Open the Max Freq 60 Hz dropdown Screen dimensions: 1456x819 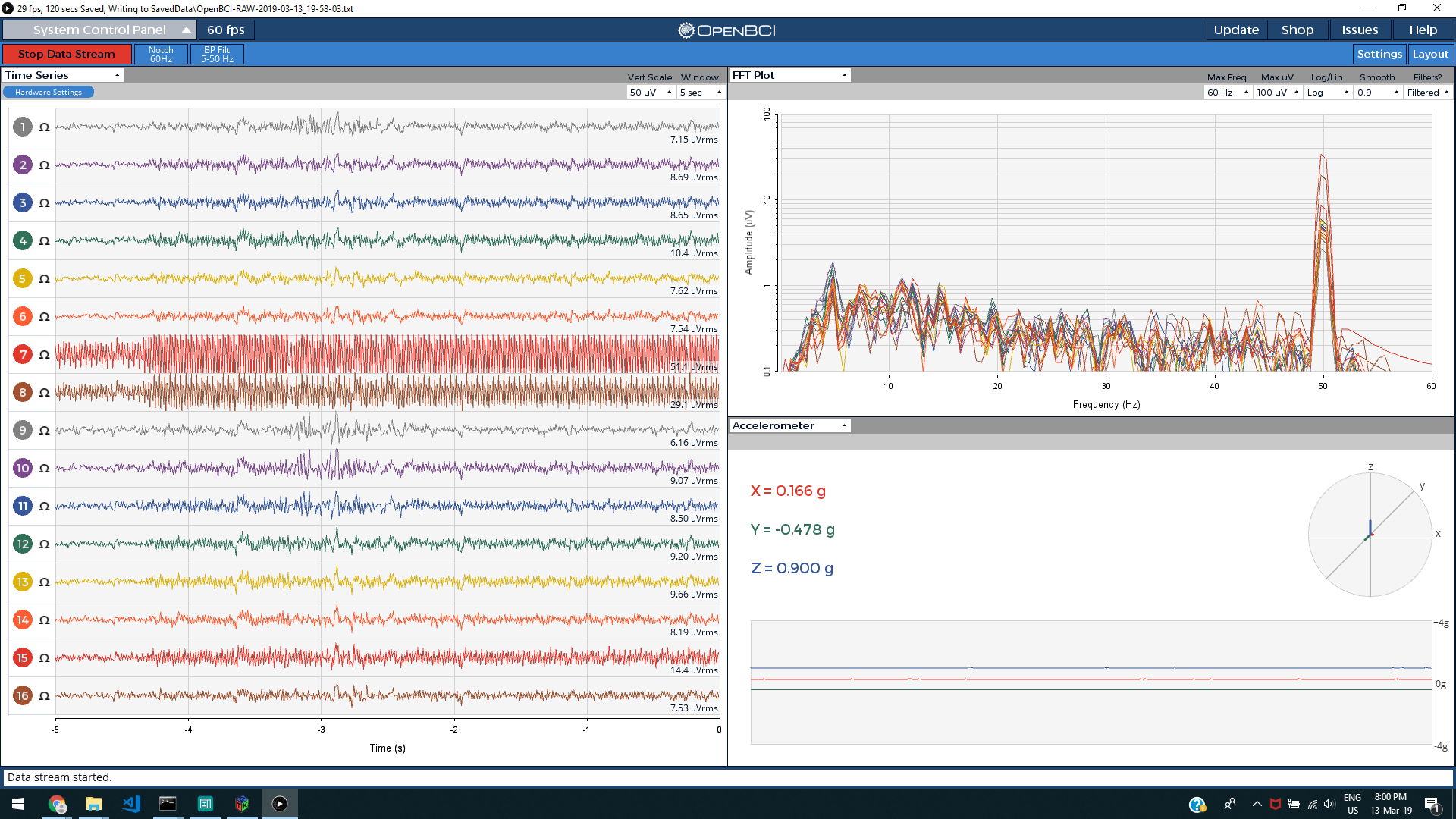pyautogui.click(x=1227, y=93)
